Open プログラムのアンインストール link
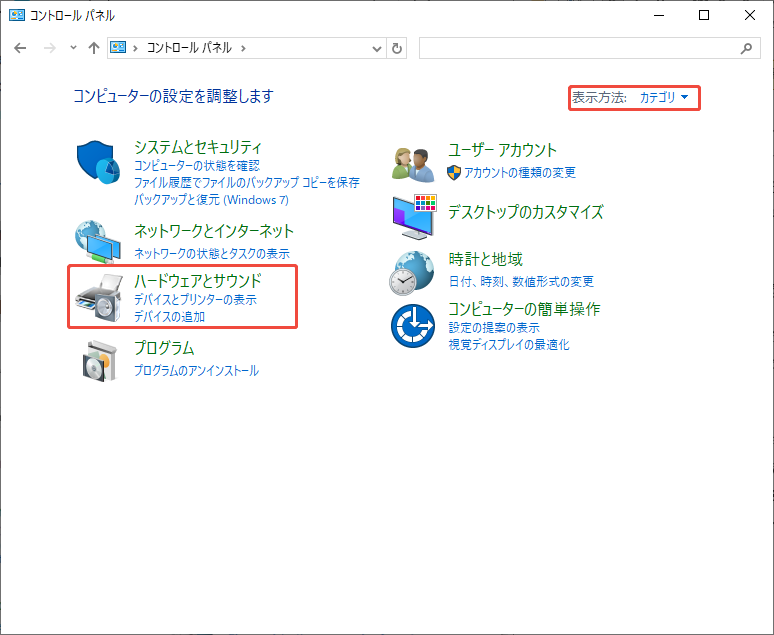The height and width of the screenshot is (635, 774). tap(196, 370)
